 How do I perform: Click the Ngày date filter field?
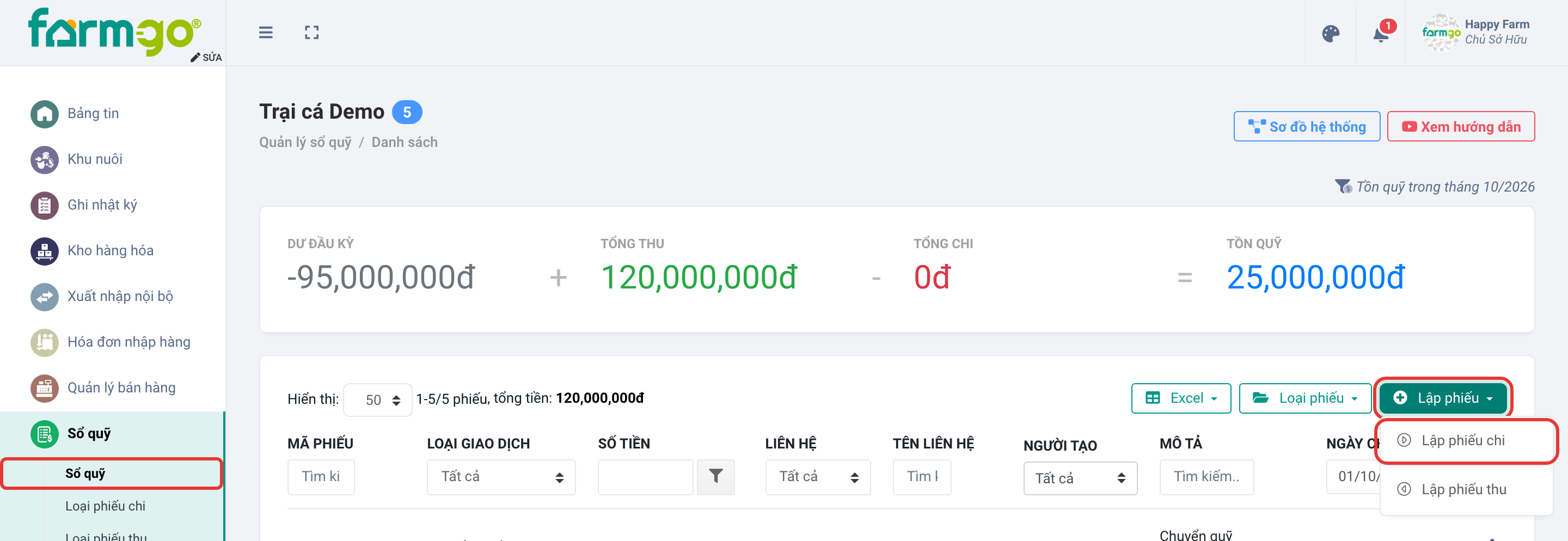tap(1353, 476)
